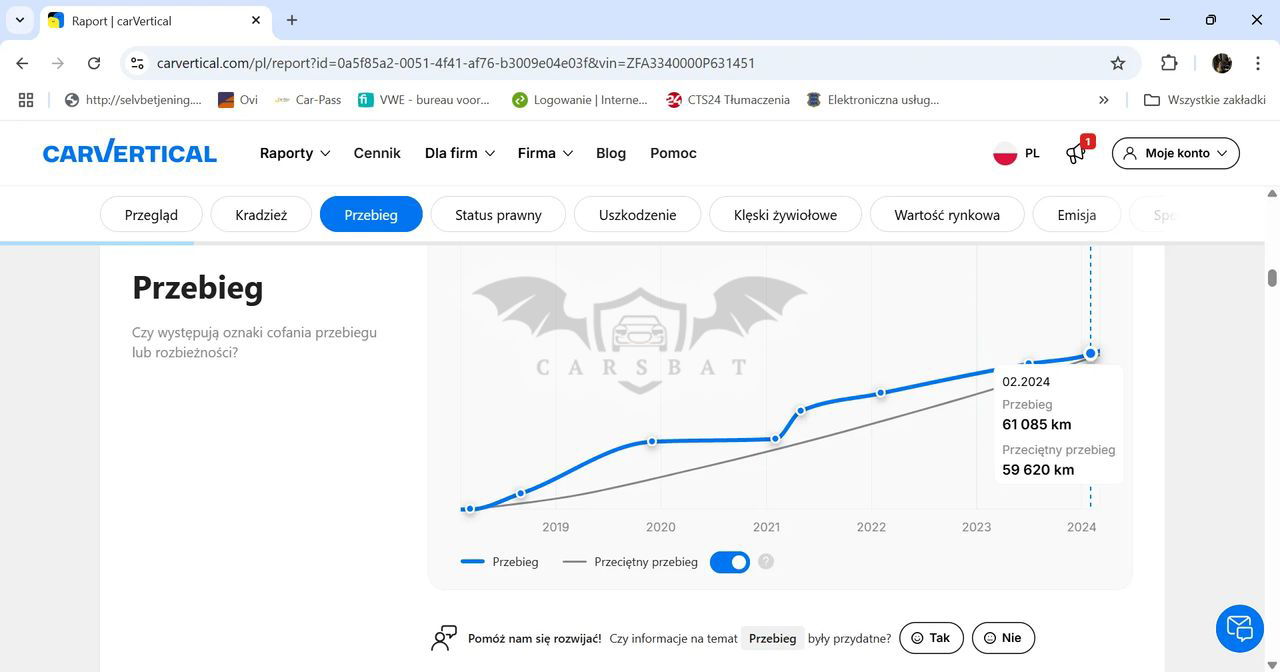1280x672 pixels.
Task: Switch to Uszkodzenie tab
Action: click(637, 215)
